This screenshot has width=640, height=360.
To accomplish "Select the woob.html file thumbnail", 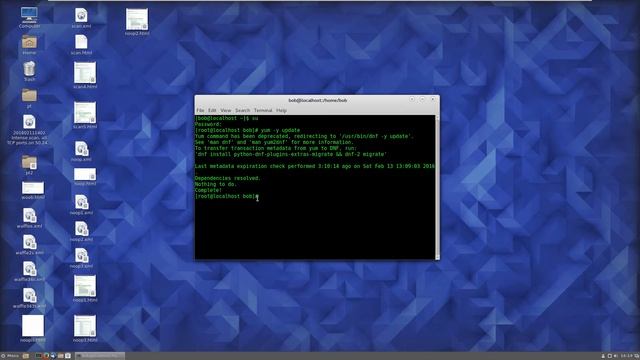I will (x=33, y=188).
